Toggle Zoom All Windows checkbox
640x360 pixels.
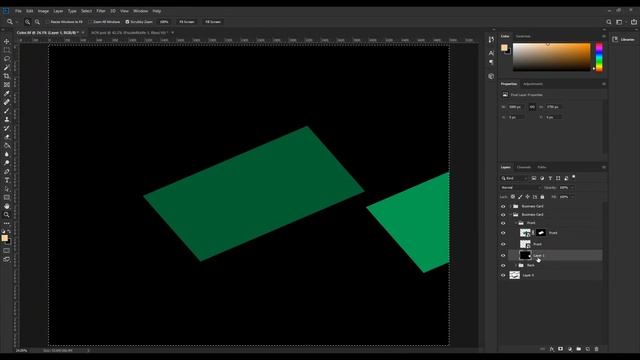90,22
